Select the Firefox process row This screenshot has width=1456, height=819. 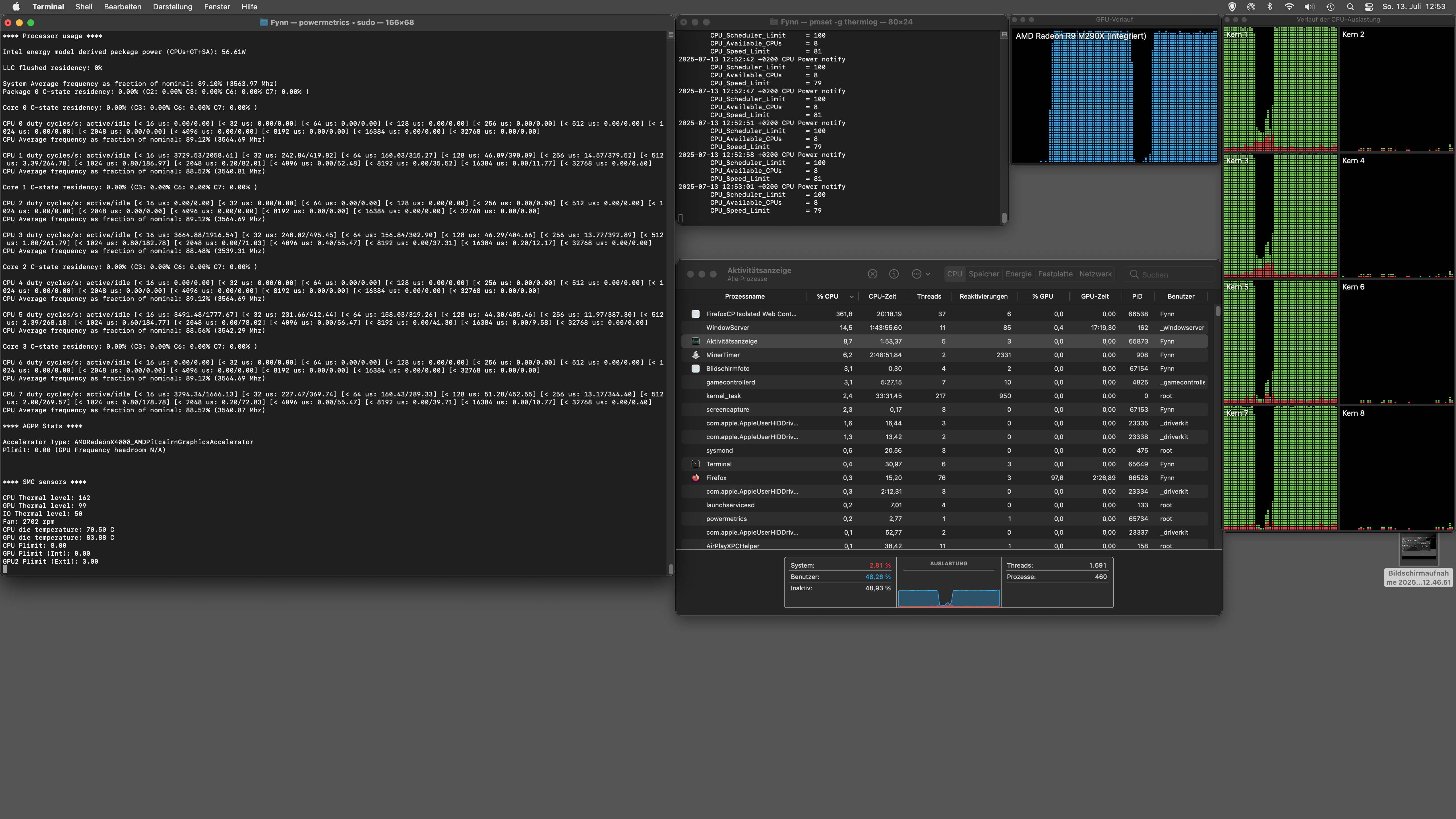point(716,478)
